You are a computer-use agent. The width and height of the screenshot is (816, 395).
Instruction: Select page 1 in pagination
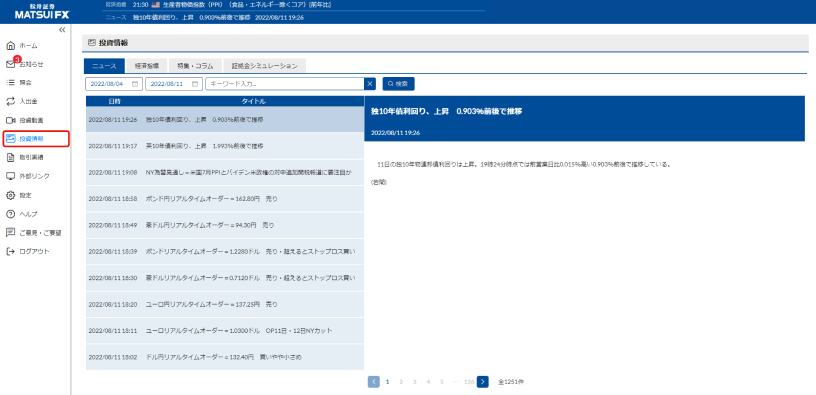click(x=387, y=381)
